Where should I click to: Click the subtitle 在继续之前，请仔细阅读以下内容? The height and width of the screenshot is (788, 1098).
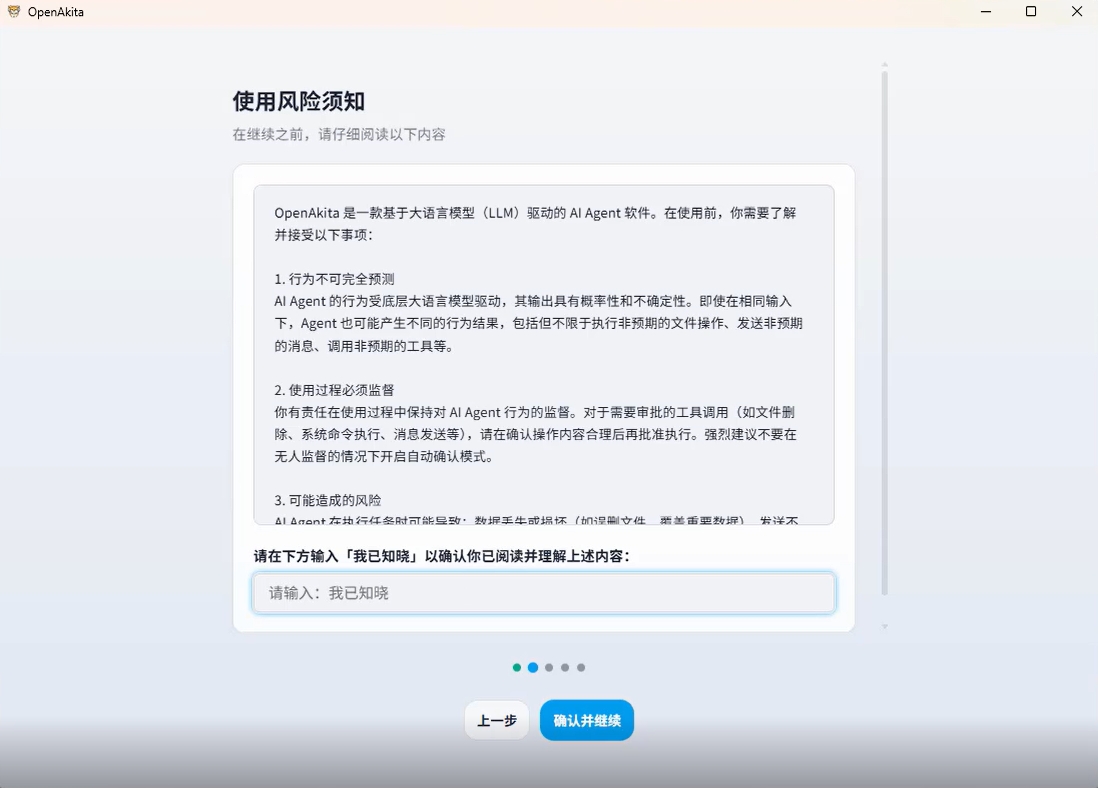(x=339, y=134)
